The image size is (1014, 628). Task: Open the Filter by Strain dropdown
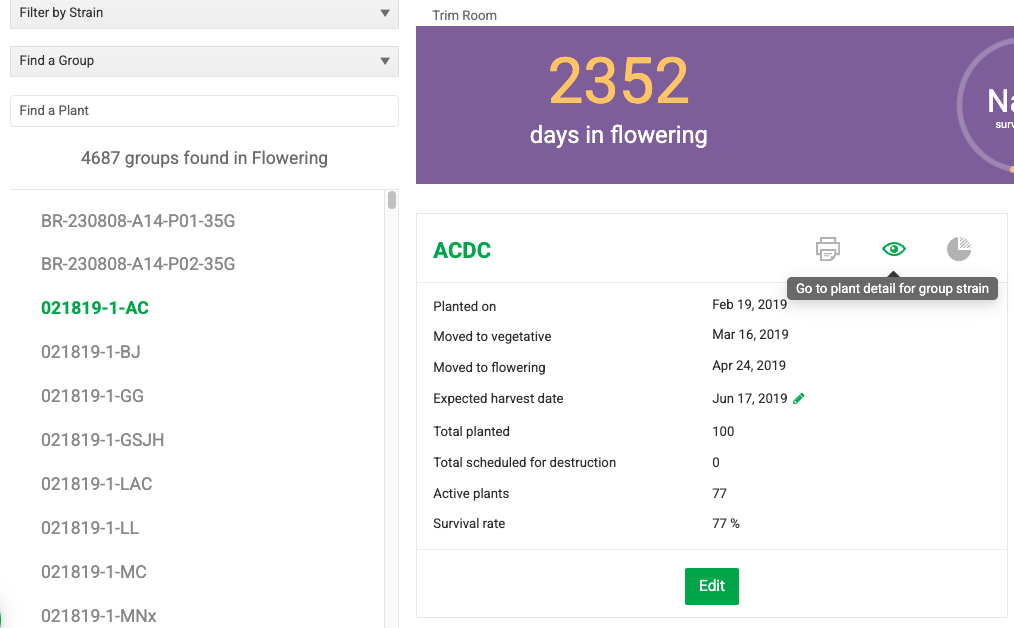(204, 13)
